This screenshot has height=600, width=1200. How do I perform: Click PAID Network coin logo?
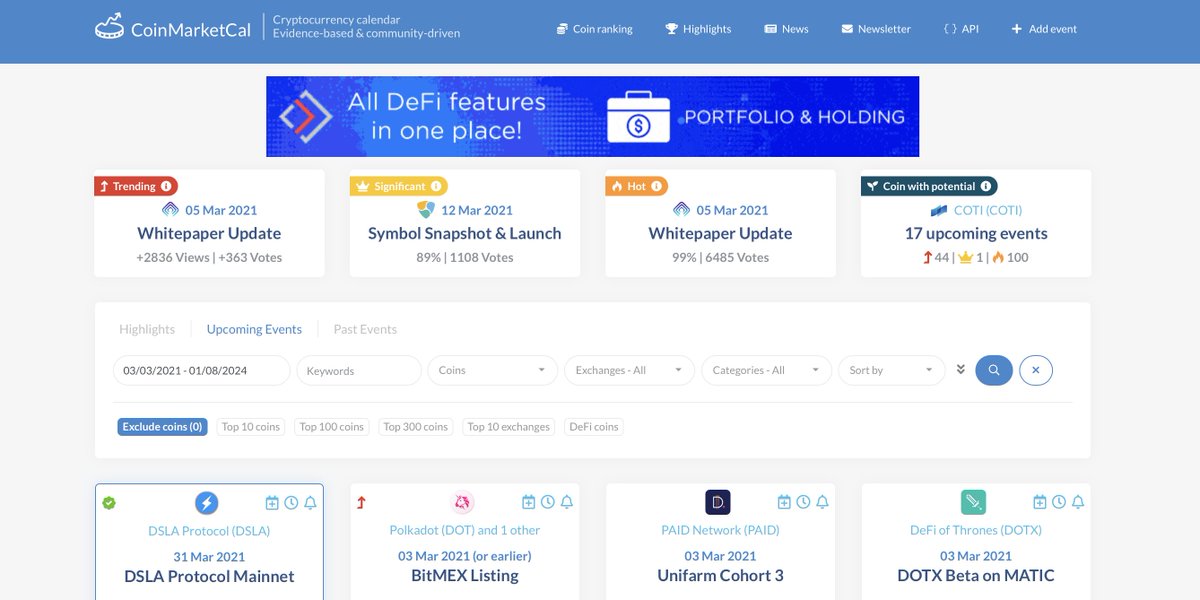point(718,502)
